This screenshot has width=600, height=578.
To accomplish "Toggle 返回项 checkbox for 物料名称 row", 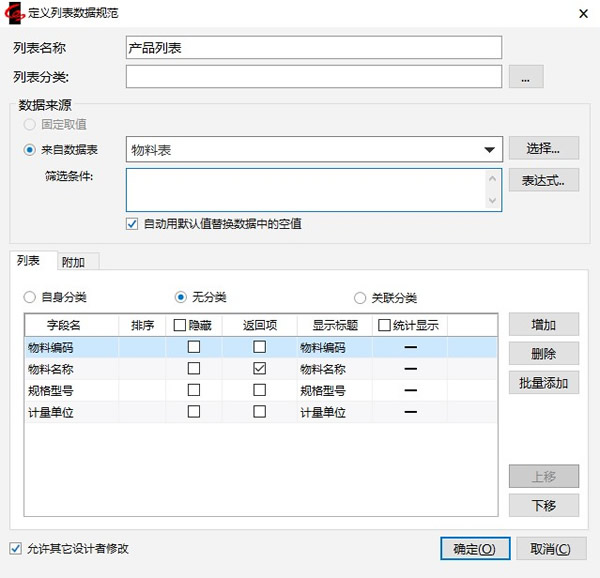I will (x=260, y=369).
